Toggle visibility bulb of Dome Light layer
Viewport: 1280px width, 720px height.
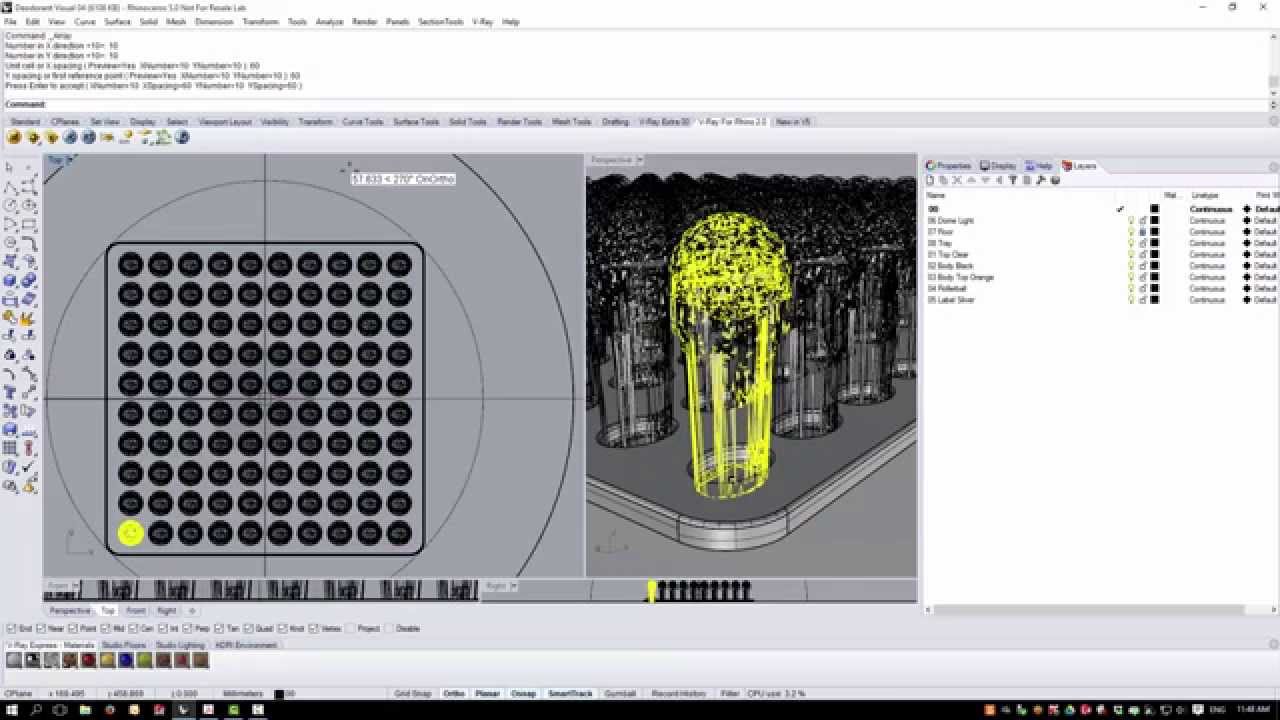click(1132, 221)
